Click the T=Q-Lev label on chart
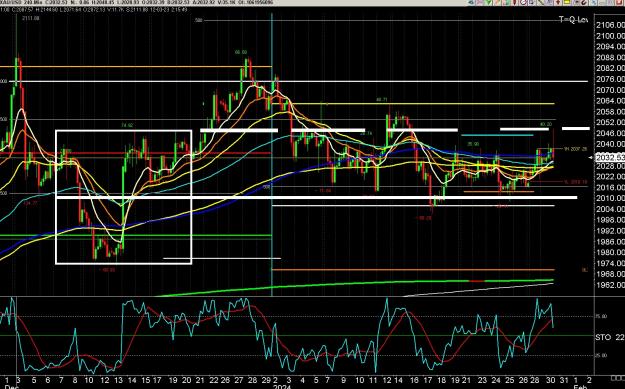 tap(574, 20)
